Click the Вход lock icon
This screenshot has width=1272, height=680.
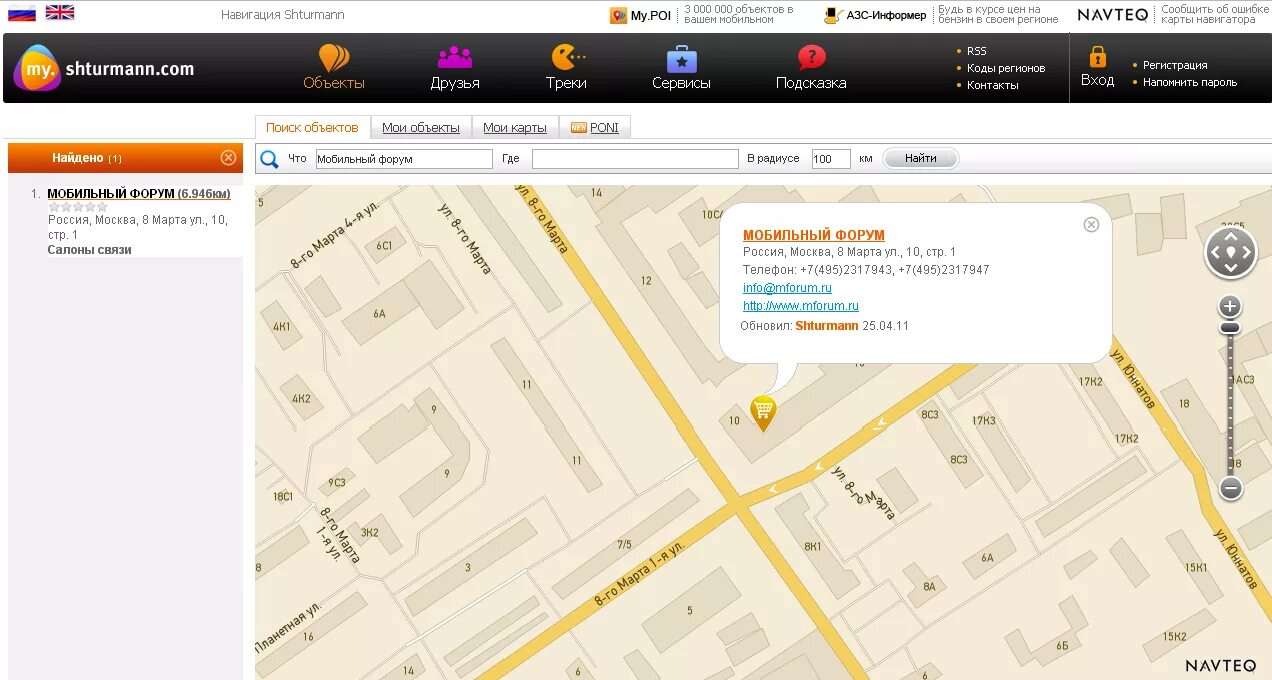click(1097, 56)
